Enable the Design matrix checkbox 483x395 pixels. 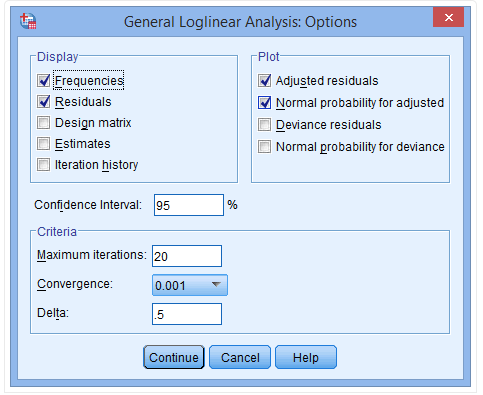(x=44, y=123)
